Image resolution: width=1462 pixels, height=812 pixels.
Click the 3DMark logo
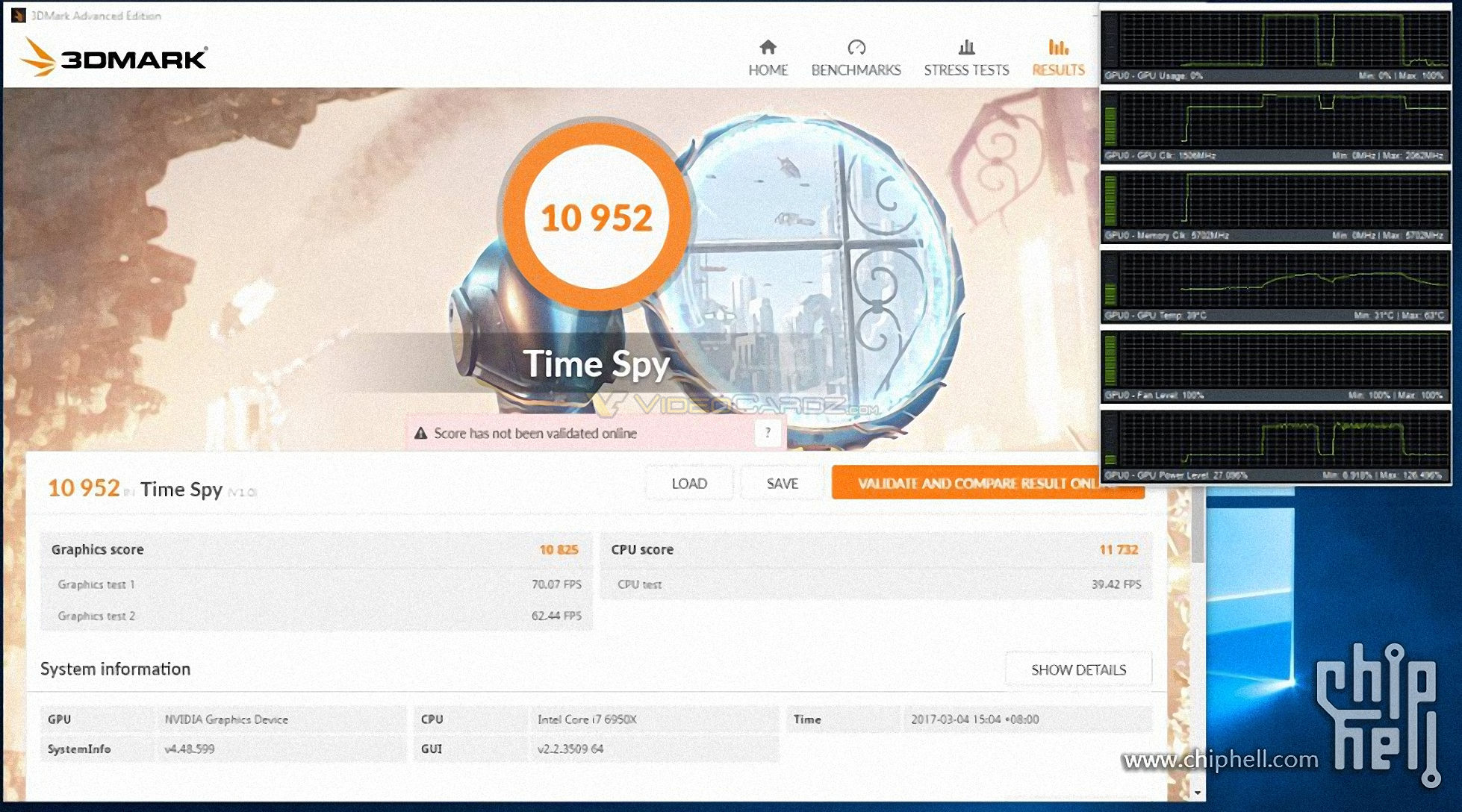pyautogui.click(x=113, y=57)
